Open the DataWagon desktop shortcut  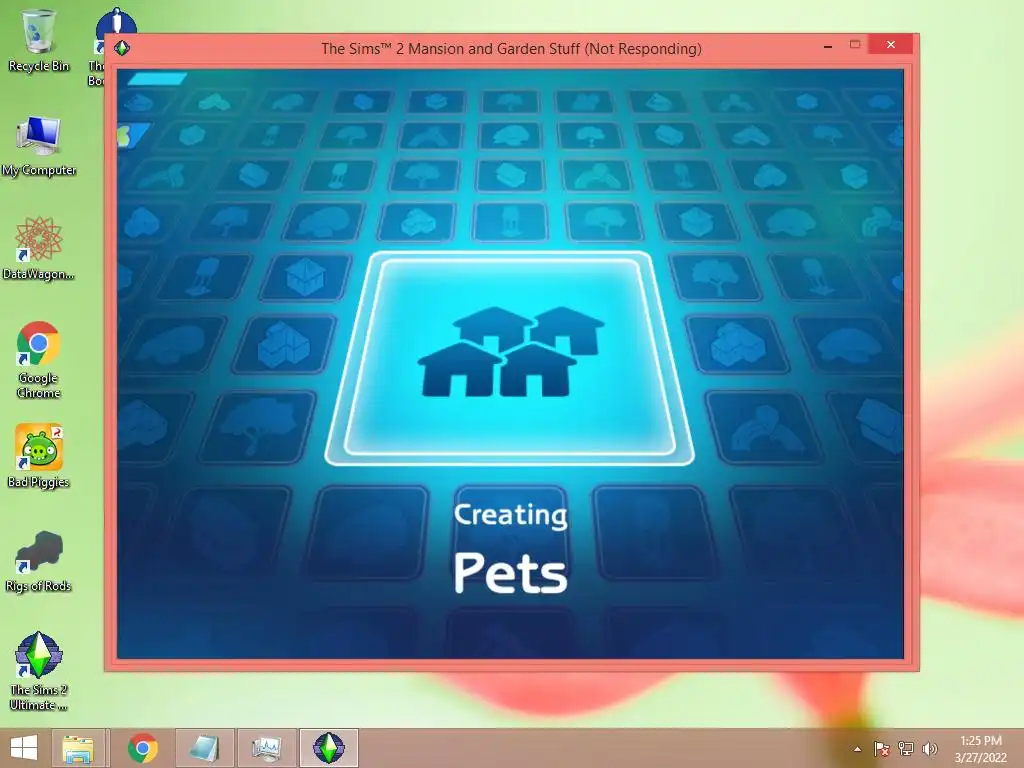(x=38, y=248)
